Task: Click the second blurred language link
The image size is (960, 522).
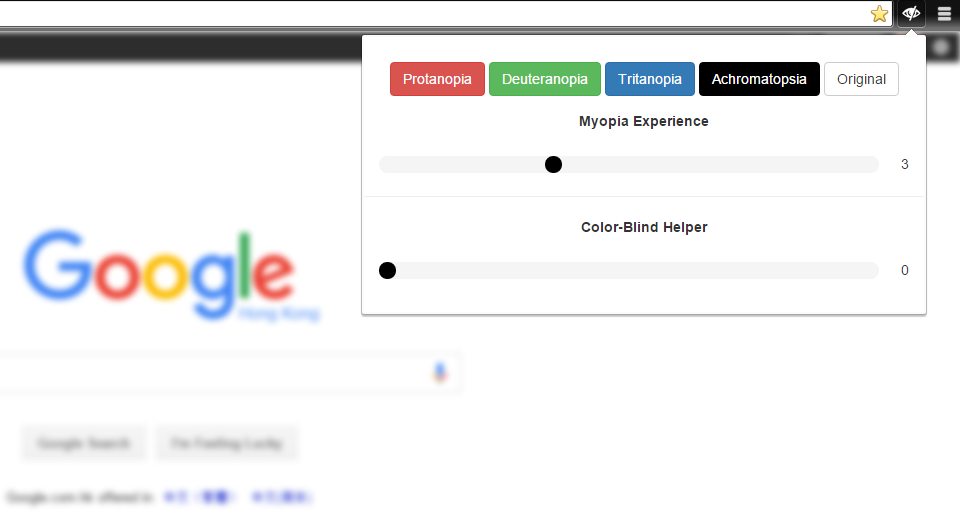Action: 281,497
